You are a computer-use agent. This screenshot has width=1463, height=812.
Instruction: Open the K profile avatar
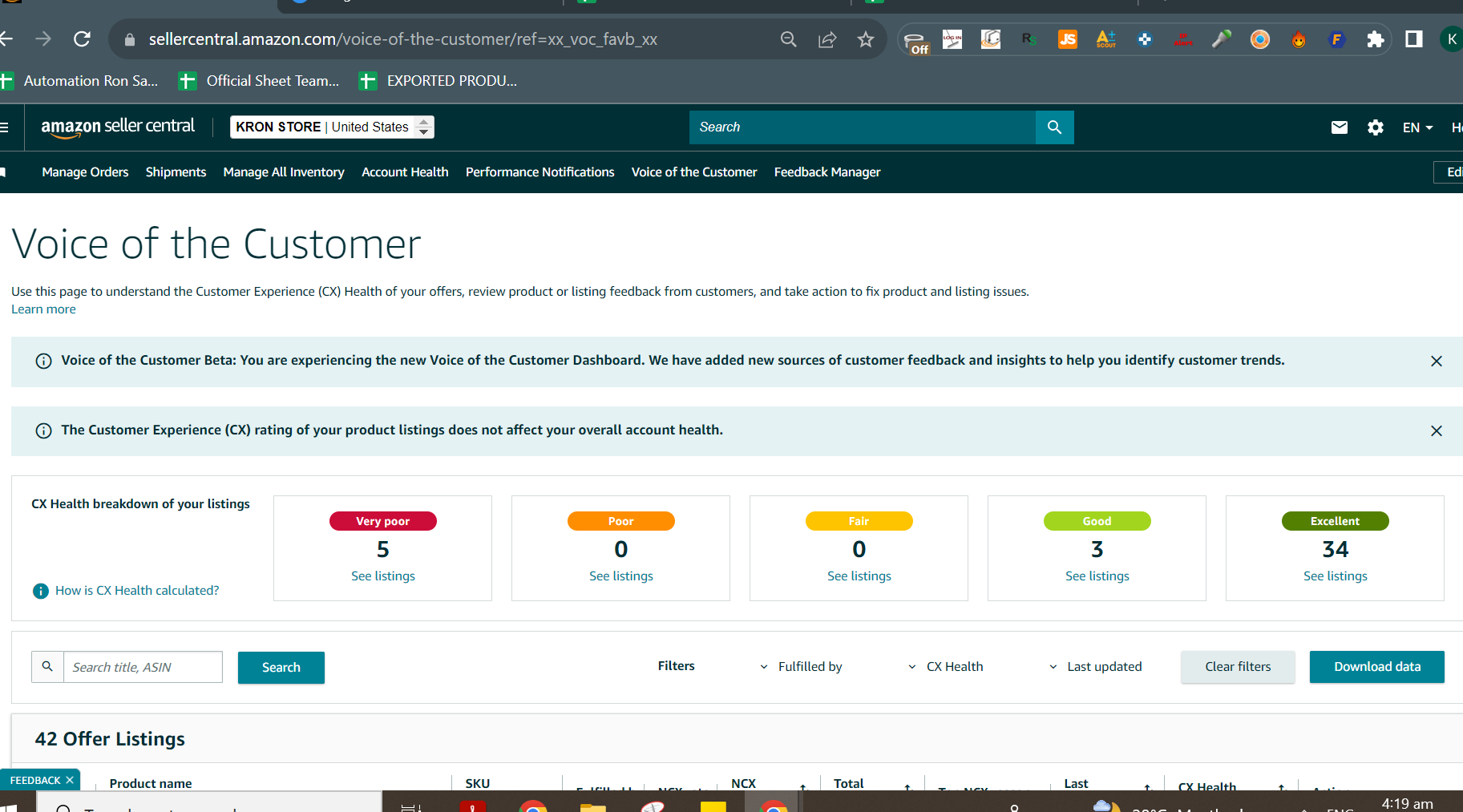(x=1453, y=39)
